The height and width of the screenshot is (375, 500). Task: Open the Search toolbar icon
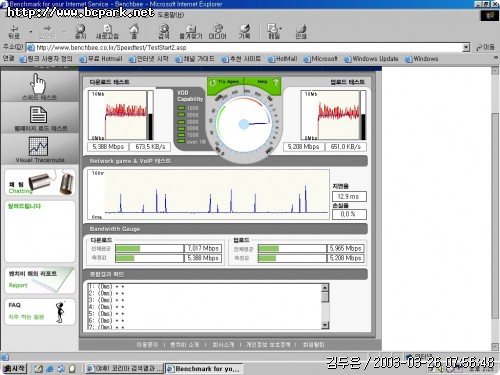(x=164, y=29)
